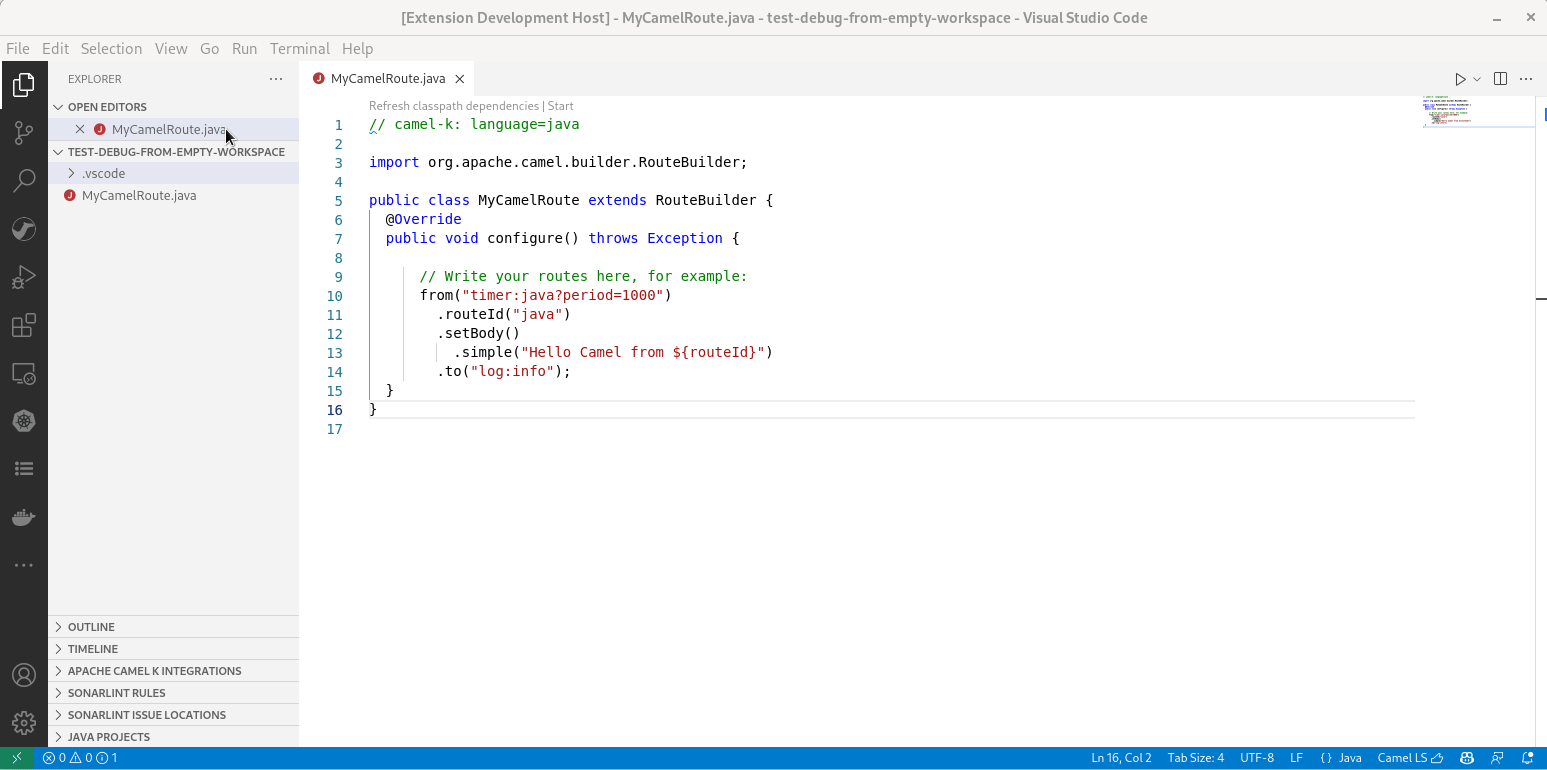The width and height of the screenshot is (1547, 770).
Task: Click the Copilot icon in the status bar
Action: tap(1466, 758)
